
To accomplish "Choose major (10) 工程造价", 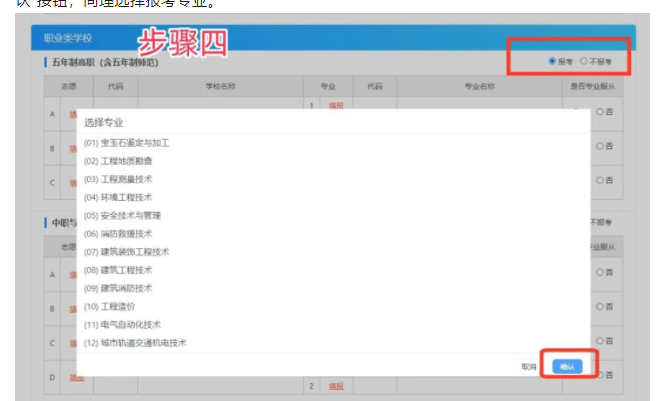I will click(x=112, y=306).
